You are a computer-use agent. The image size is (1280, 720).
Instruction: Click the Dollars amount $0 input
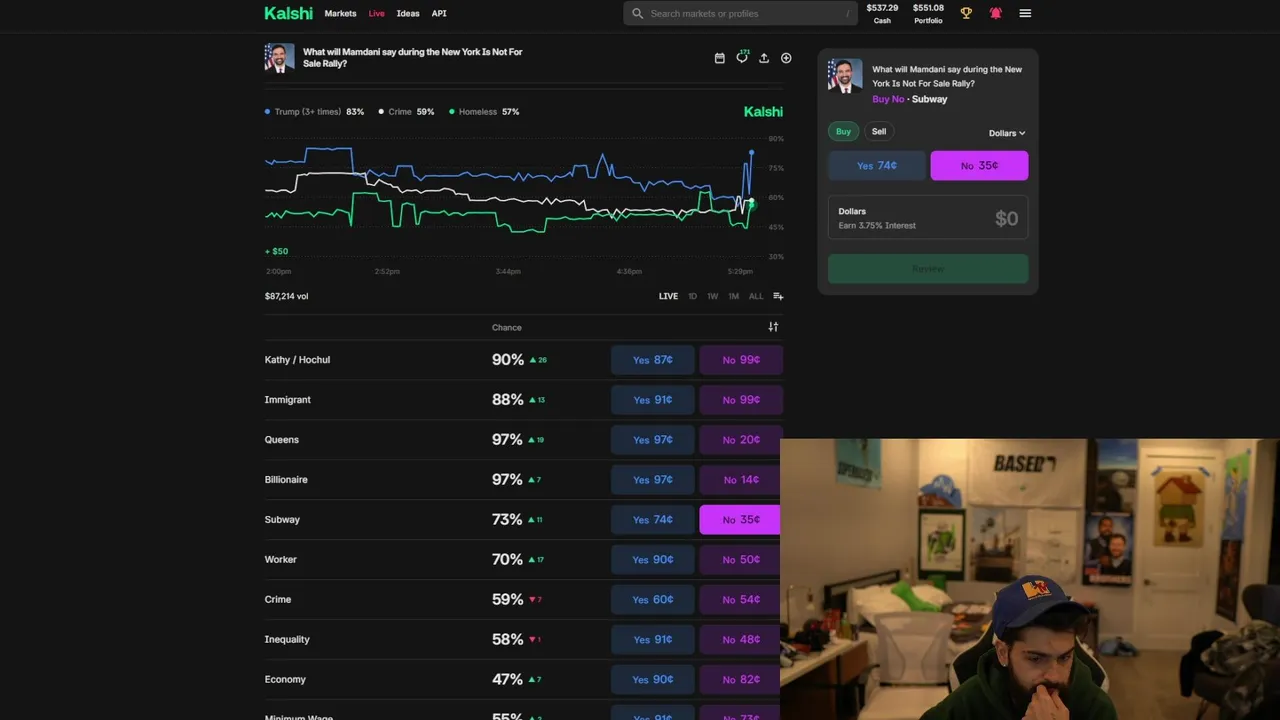click(x=928, y=218)
